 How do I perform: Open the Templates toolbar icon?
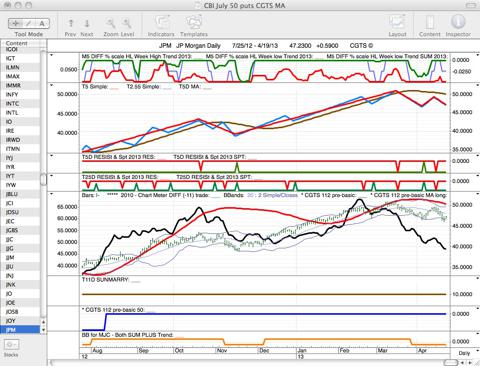194,23
